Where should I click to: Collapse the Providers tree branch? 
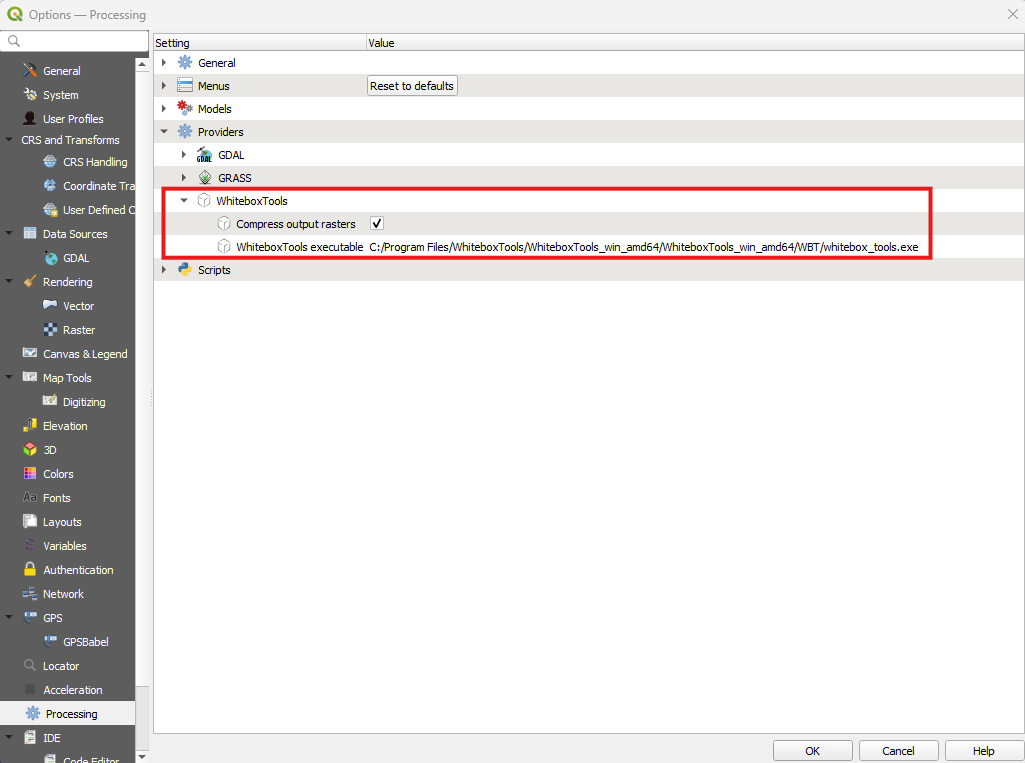(164, 131)
